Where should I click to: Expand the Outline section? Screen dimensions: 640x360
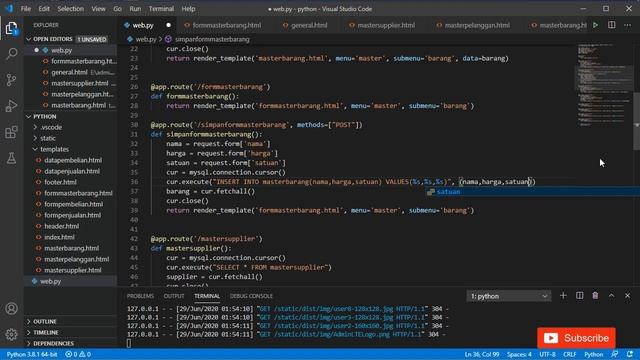[71, 322]
